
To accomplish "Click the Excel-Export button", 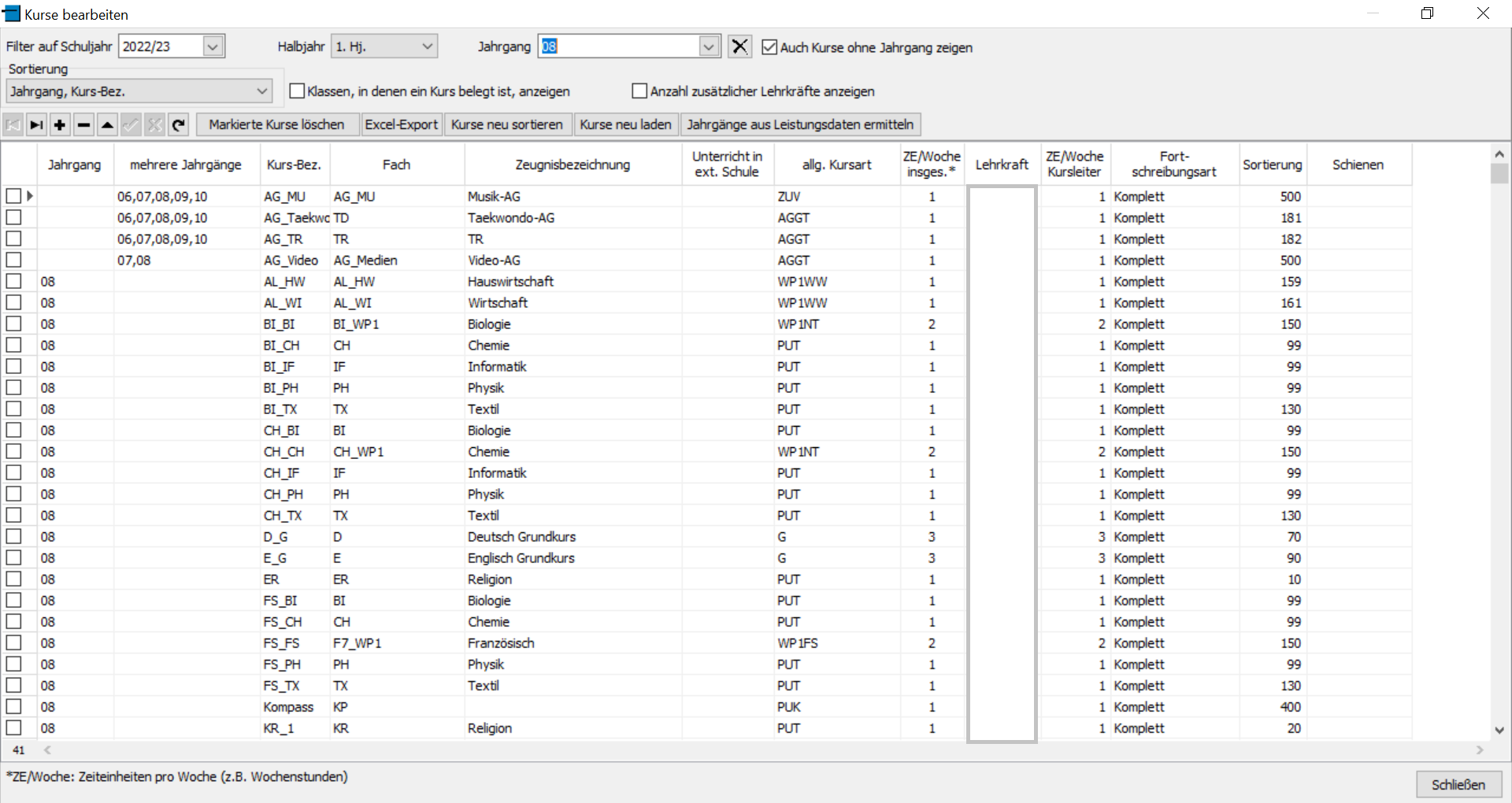I will [x=402, y=124].
